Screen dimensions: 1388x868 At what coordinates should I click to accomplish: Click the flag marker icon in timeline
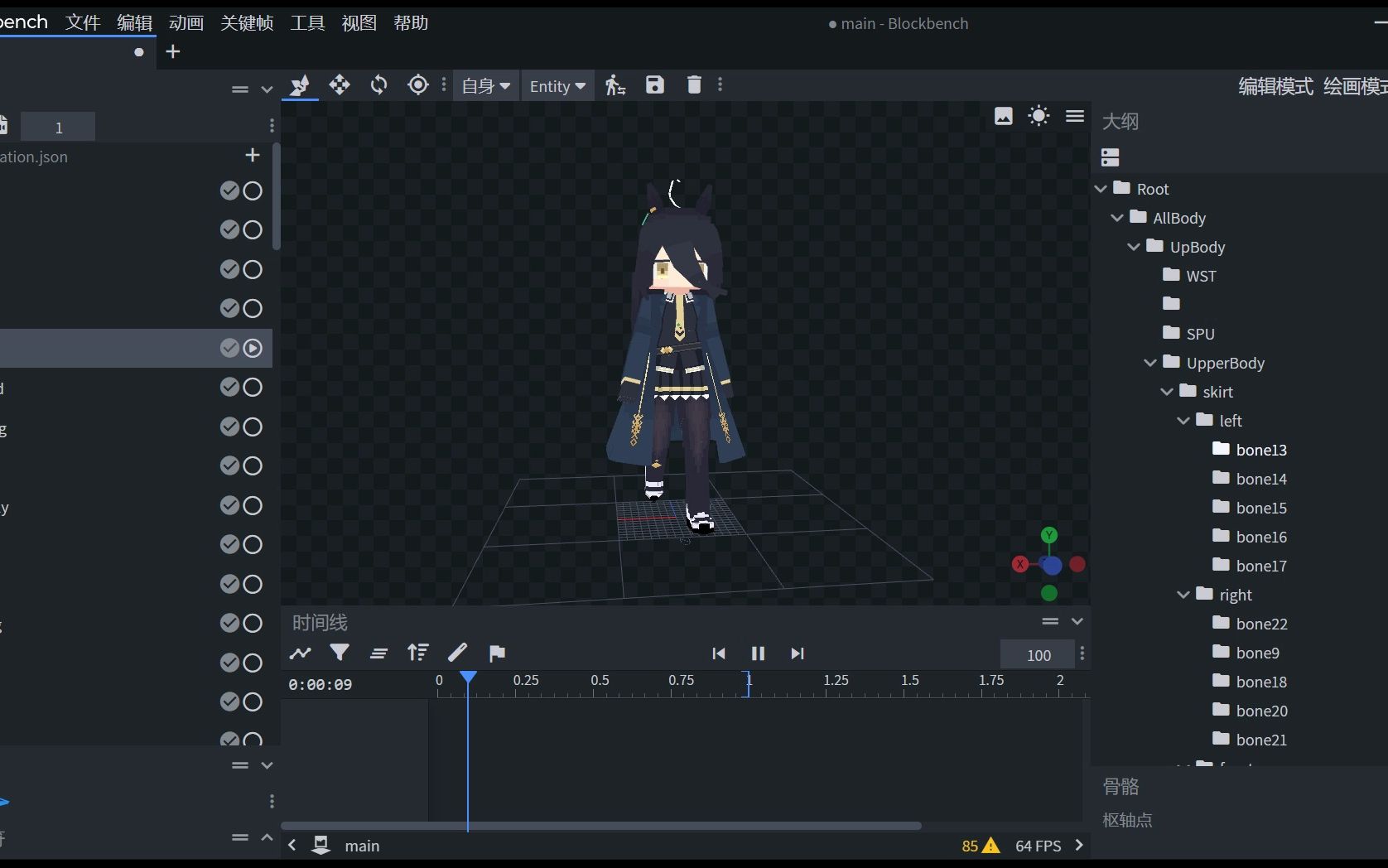pyautogui.click(x=497, y=653)
